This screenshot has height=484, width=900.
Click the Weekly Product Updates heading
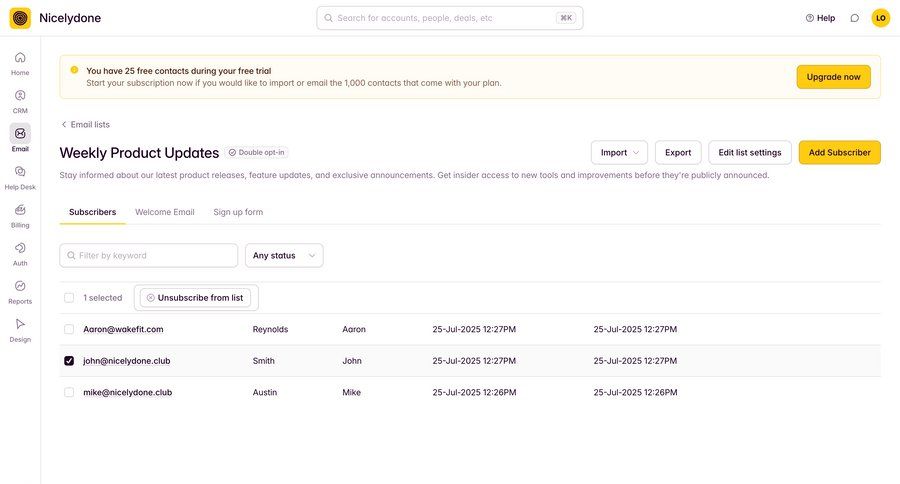click(139, 153)
